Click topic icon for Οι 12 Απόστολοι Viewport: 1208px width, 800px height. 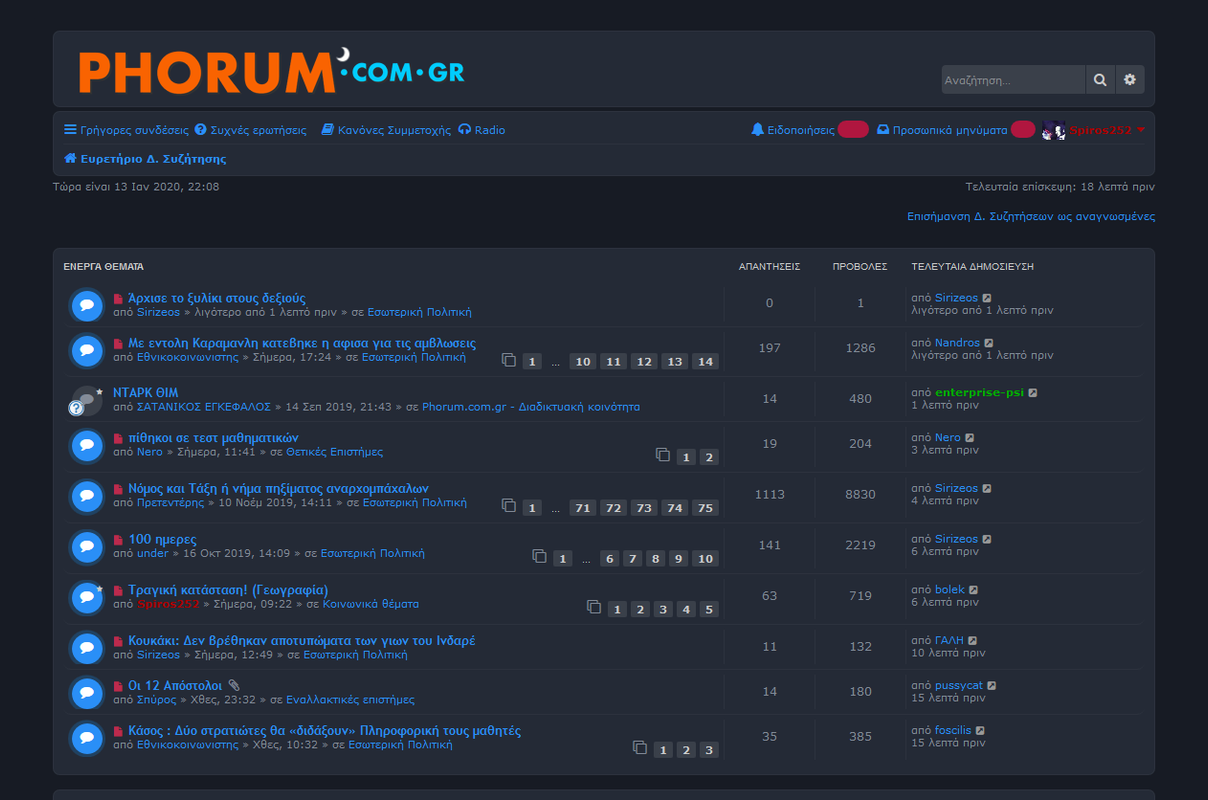click(x=87, y=693)
